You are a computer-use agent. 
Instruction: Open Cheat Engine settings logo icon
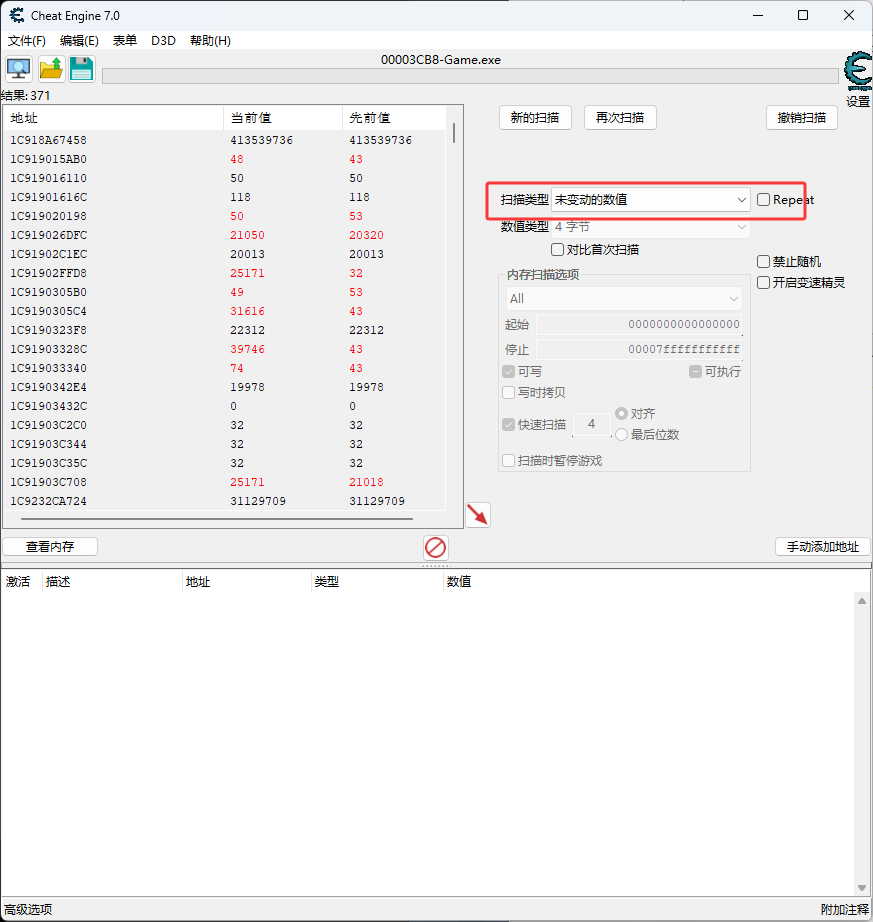[x=858, y=71]
